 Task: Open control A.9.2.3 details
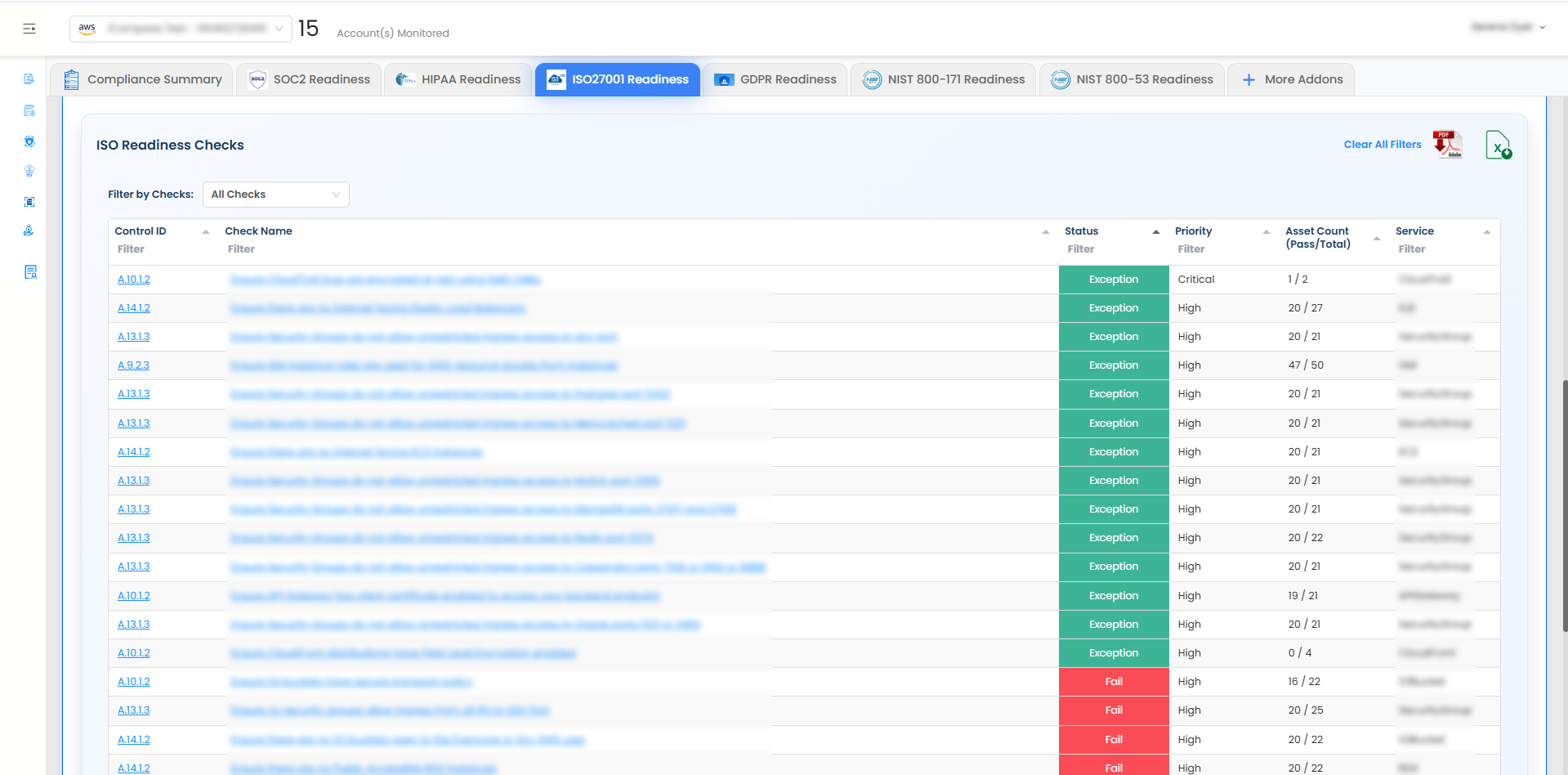click(x=133, y=365)
